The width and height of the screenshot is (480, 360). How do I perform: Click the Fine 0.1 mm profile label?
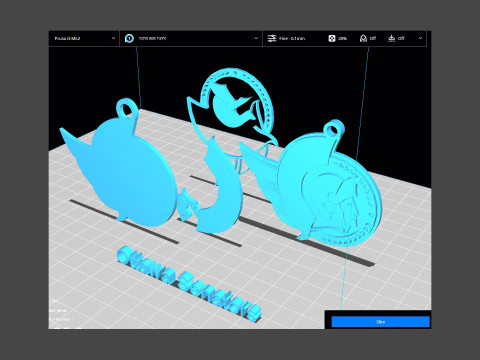(x=292, y=39)
